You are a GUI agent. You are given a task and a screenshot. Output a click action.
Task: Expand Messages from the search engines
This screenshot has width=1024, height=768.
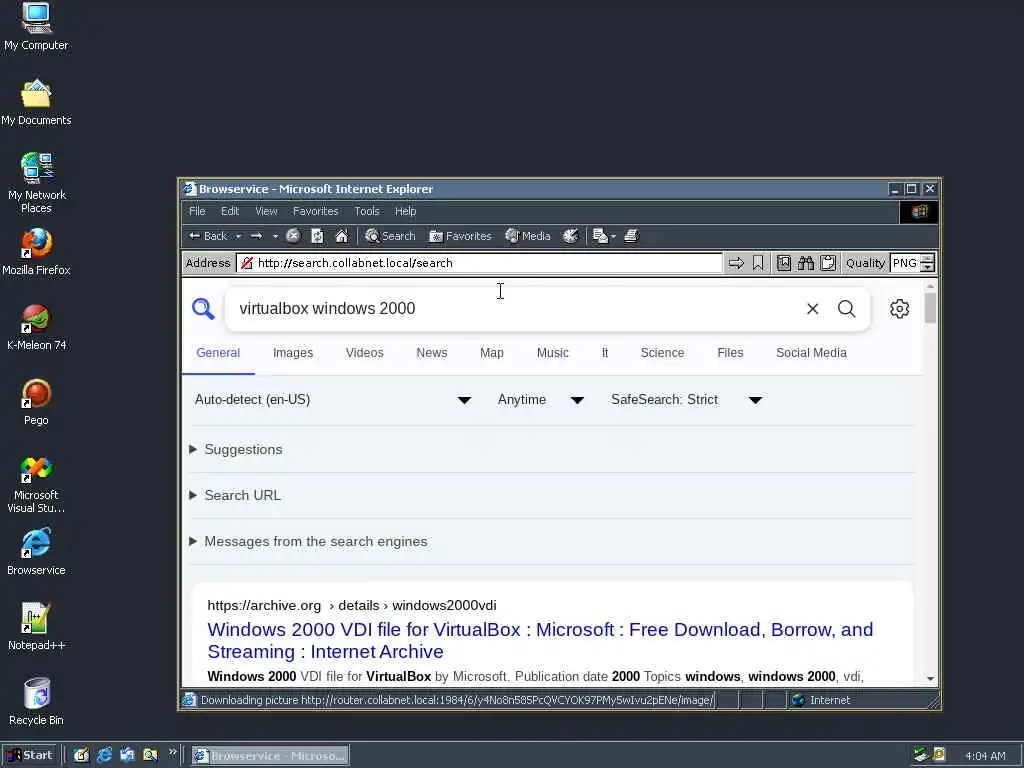pos(308,541)
